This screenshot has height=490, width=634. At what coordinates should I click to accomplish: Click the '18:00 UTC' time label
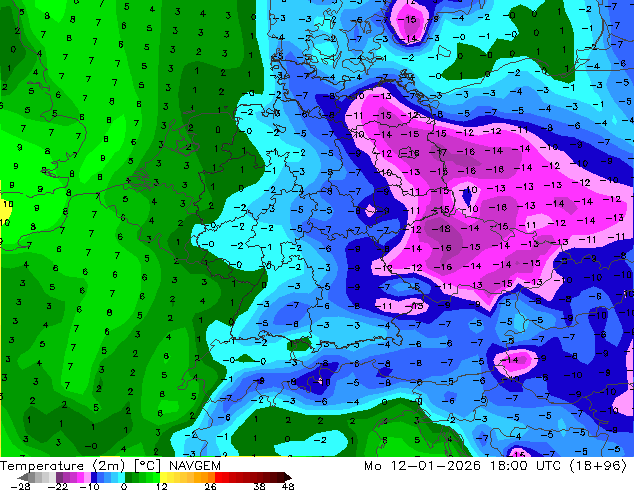click(x=525, y=466)
